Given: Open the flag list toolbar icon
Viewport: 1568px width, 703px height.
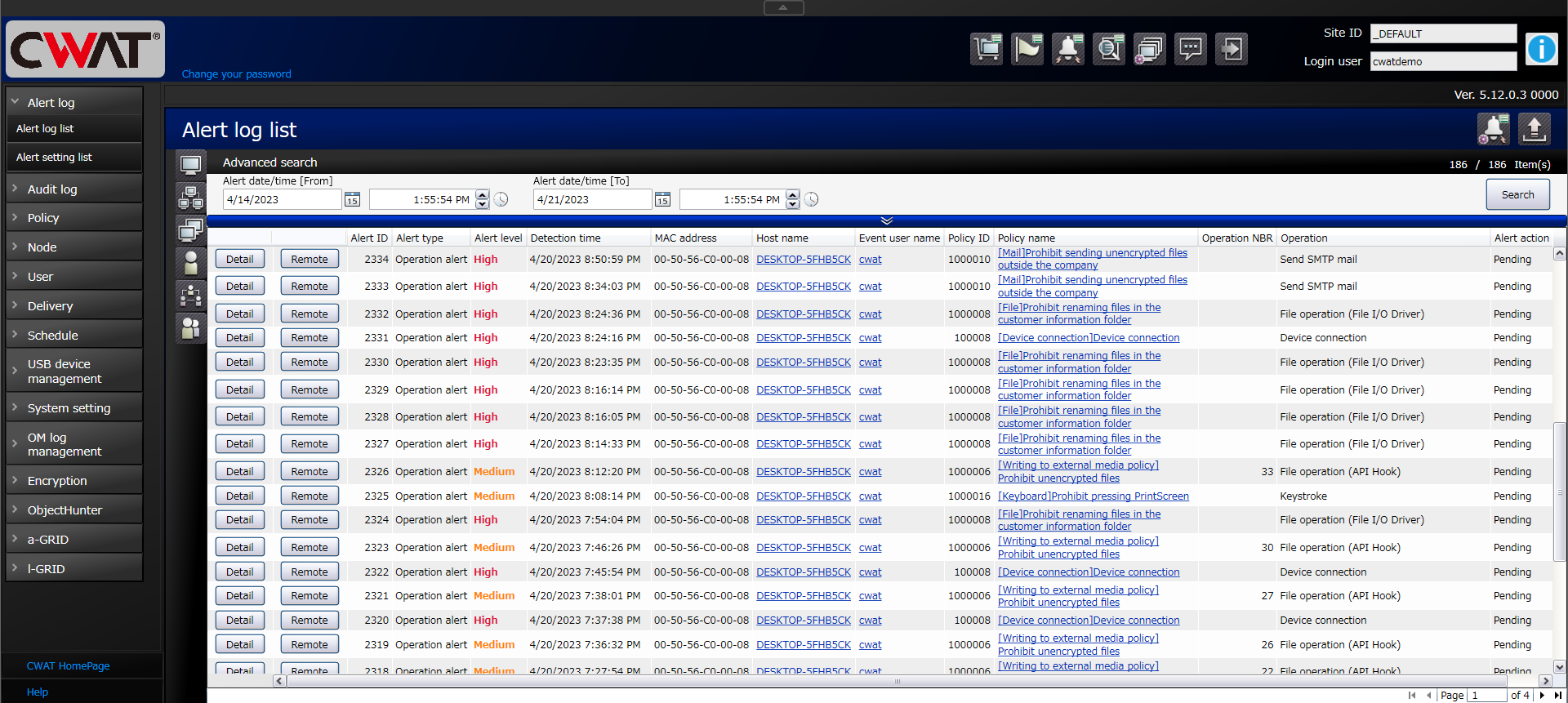Looking at the screenshot, I should 1027,49.
